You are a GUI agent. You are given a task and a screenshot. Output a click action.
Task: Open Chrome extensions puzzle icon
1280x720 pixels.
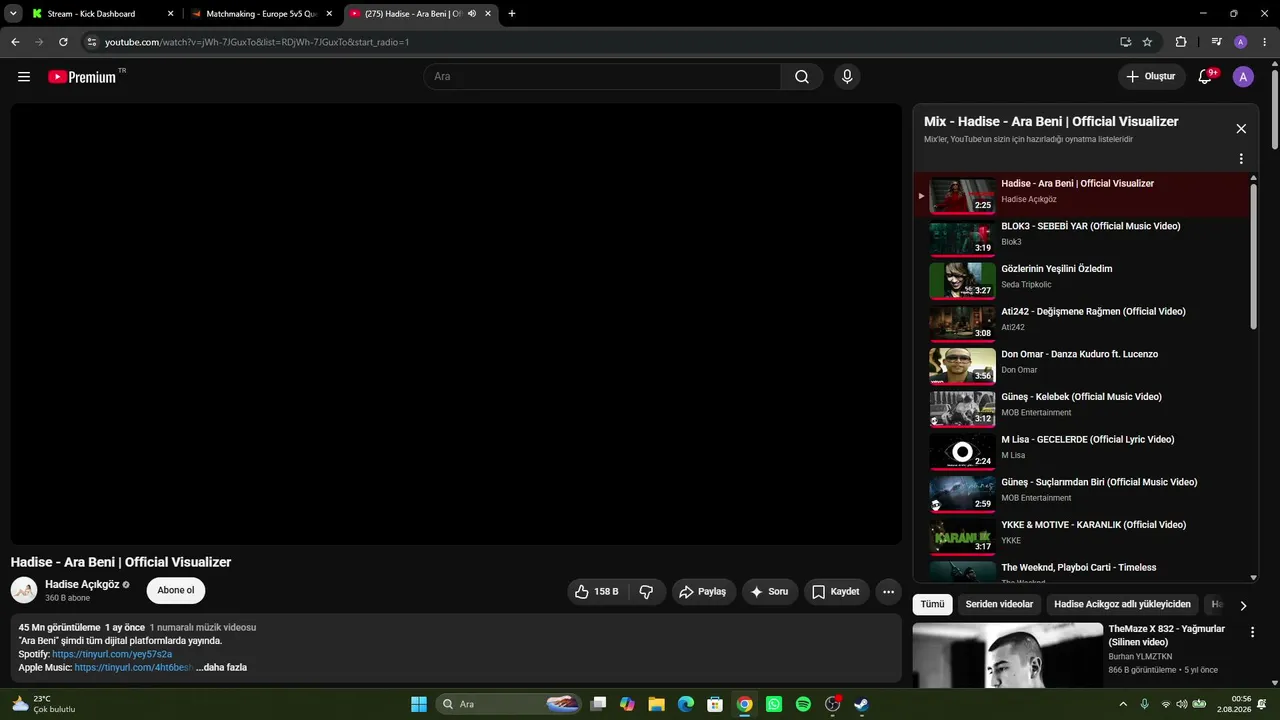(1181, 42)
